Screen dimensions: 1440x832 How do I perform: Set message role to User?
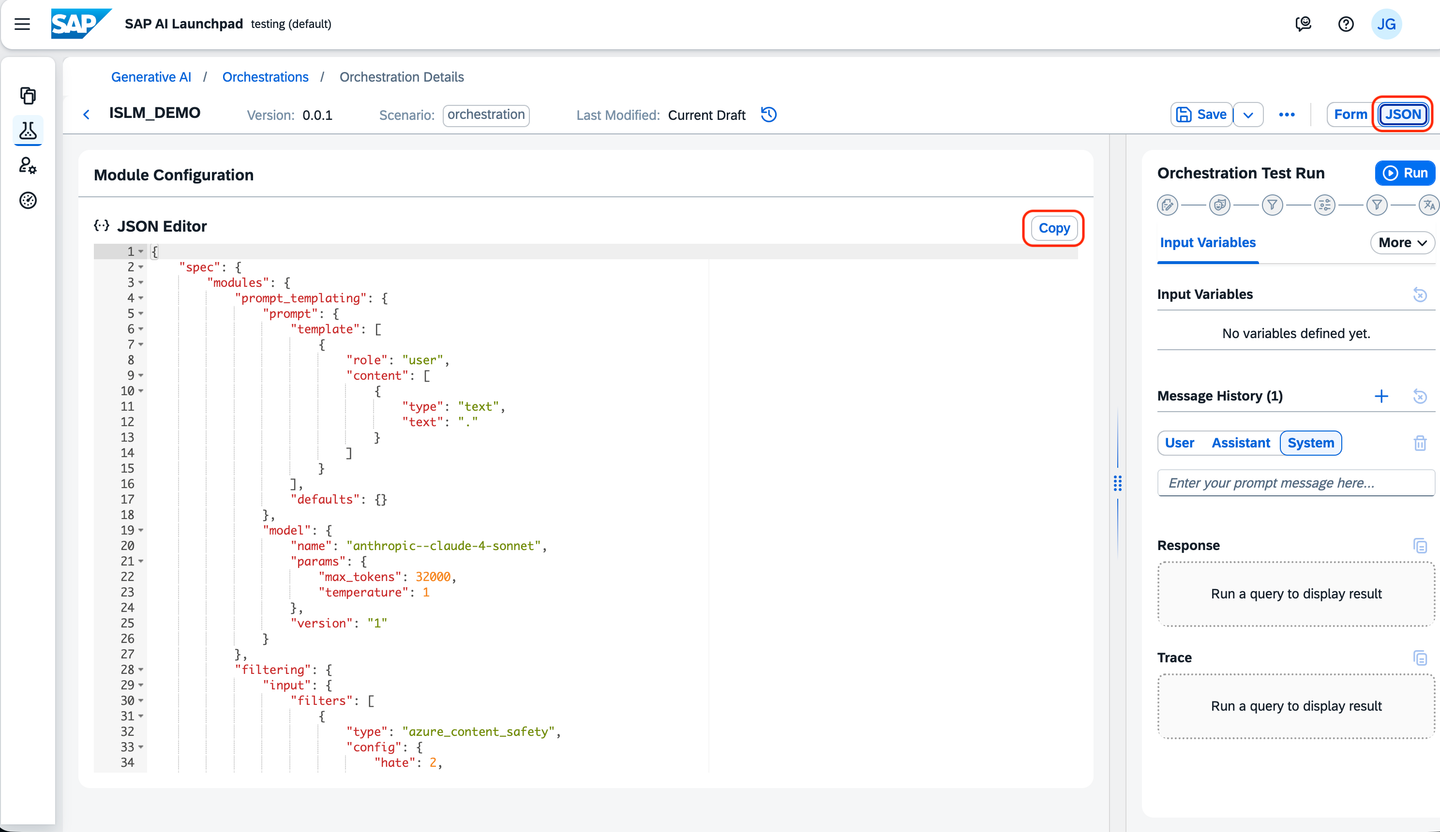[x=1180, y=443]
